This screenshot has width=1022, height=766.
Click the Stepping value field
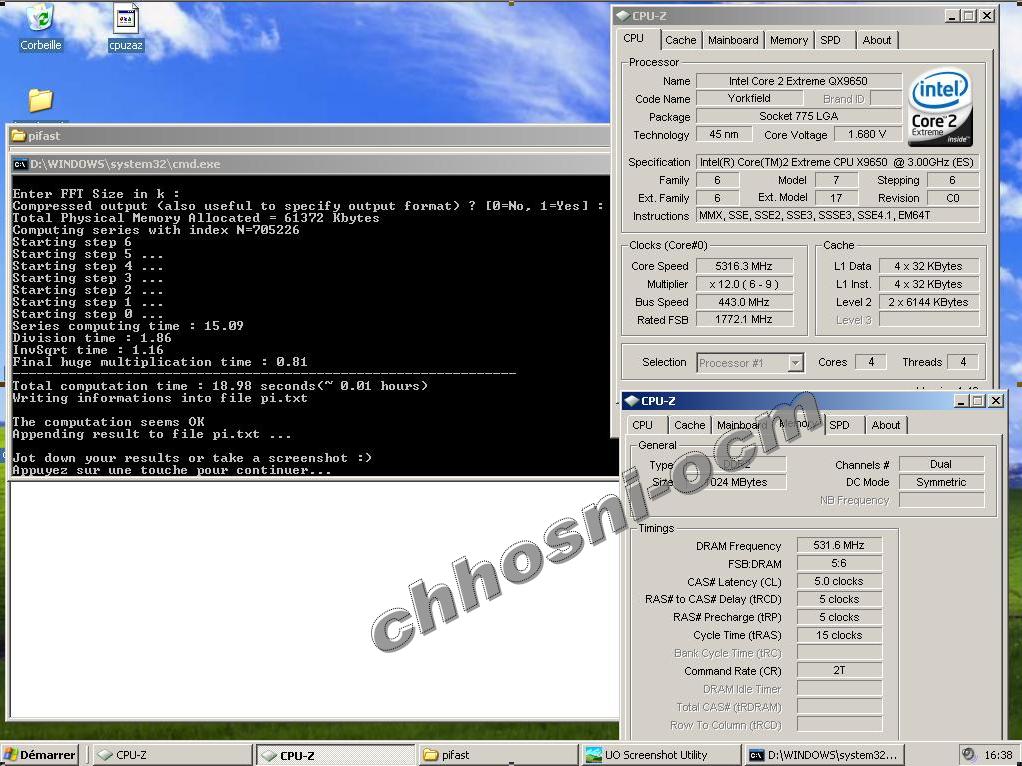pyautogui.click(x=952, y=180)
